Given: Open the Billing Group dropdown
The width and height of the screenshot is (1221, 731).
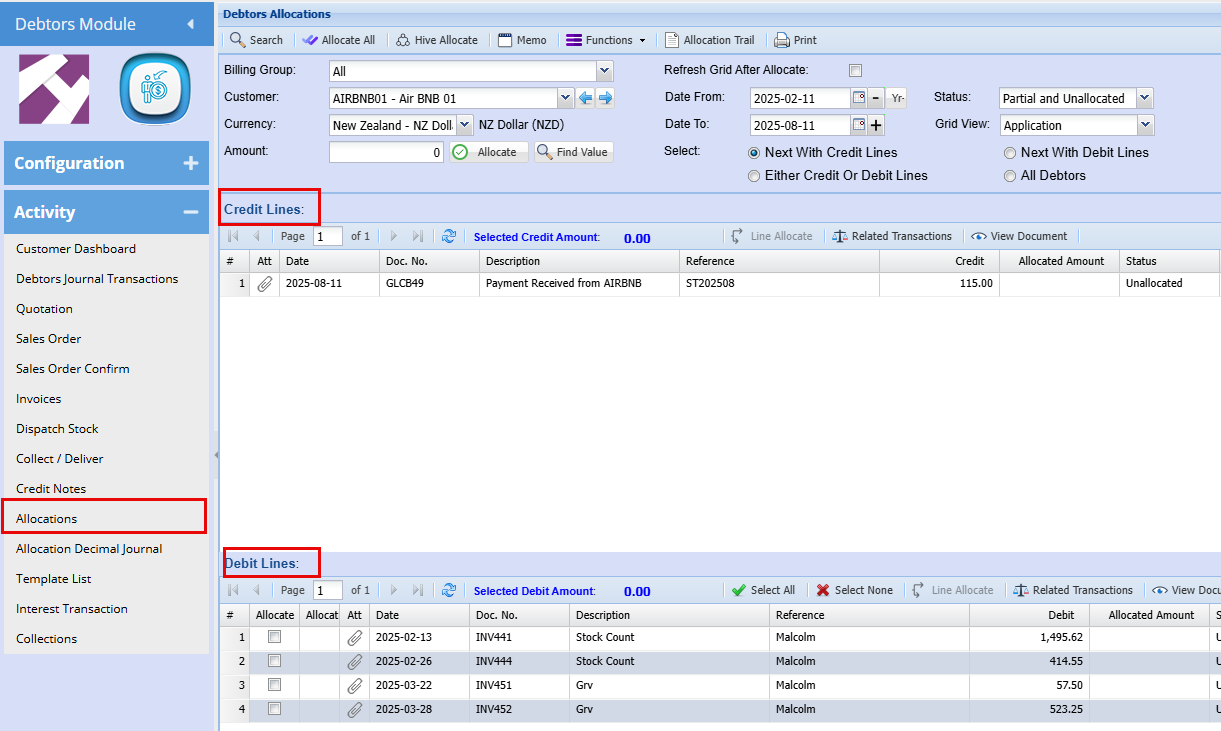Looking at the screenshot, I should (604, 71).
